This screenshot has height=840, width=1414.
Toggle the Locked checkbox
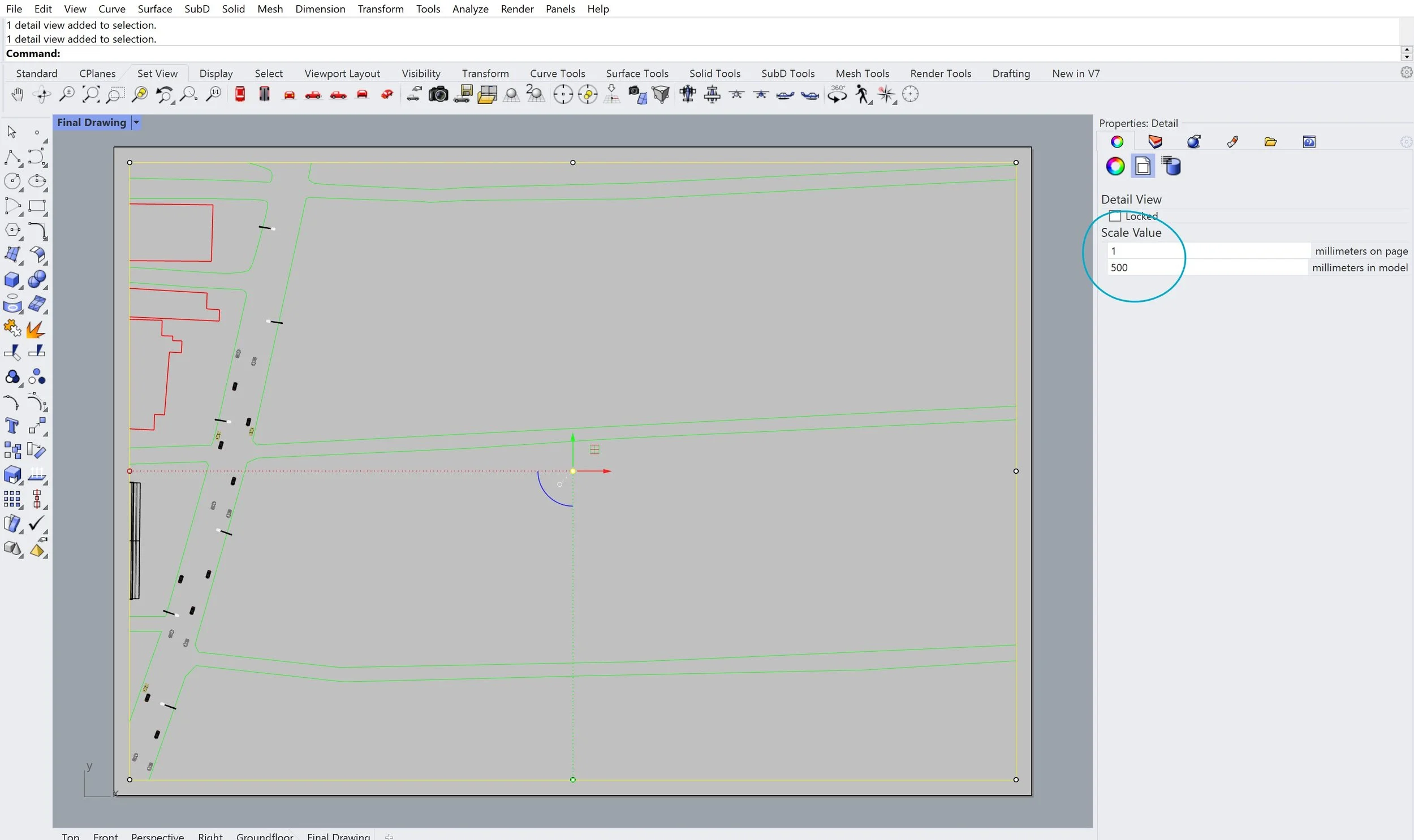coord(1115,217)
